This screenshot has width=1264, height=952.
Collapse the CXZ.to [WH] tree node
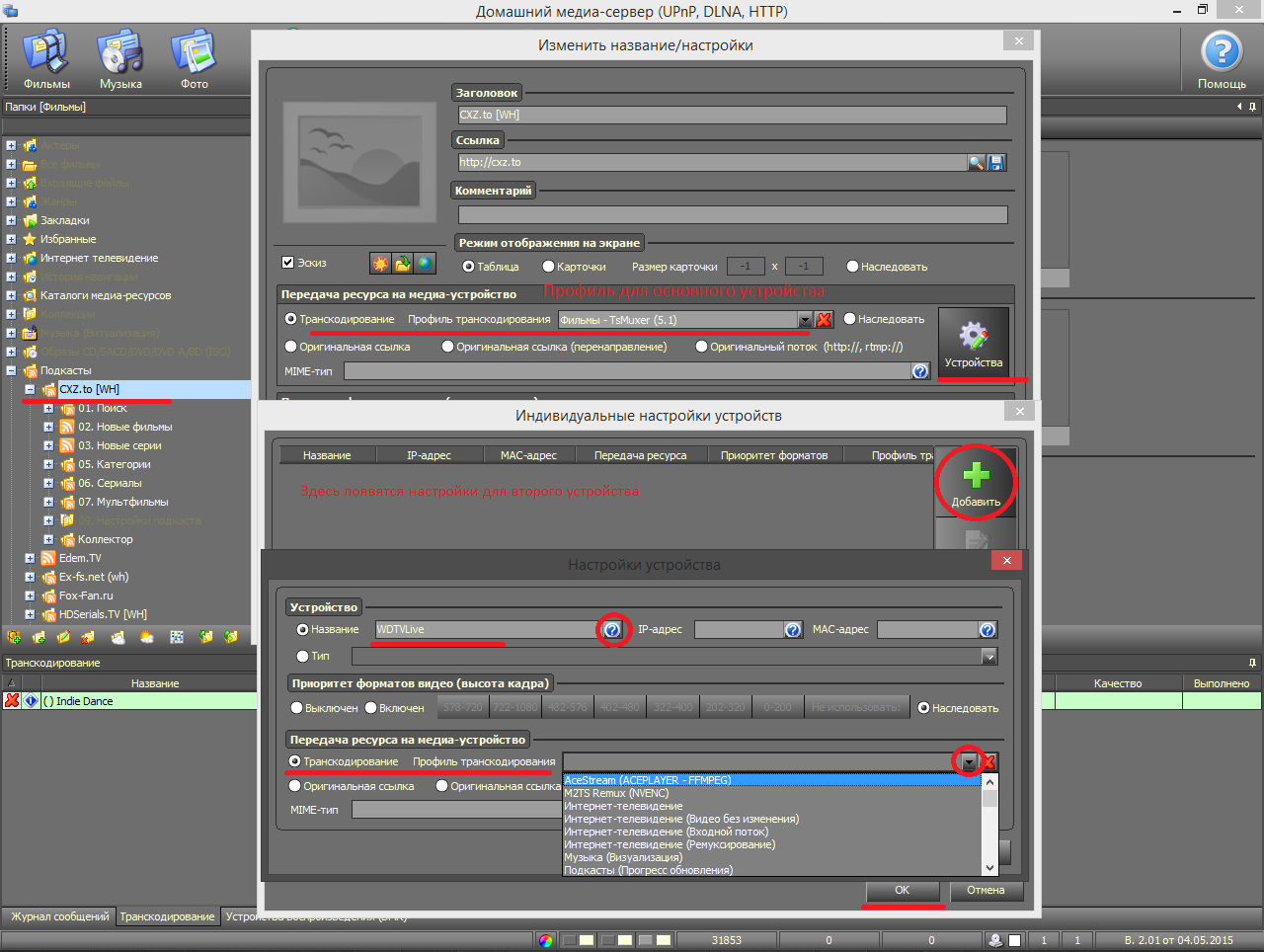(30, 390)
